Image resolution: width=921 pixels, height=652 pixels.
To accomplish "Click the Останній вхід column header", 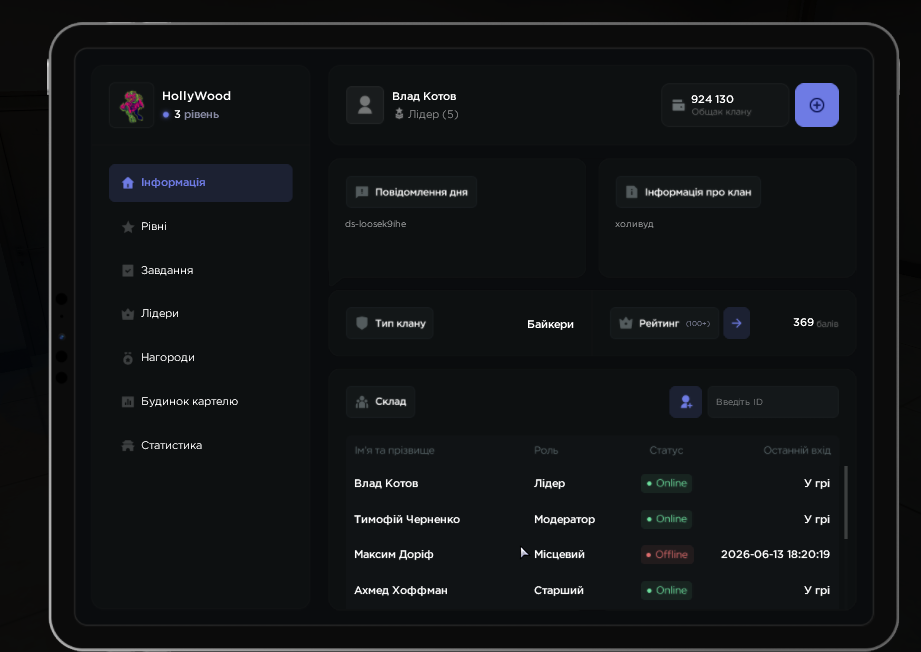I will (x=797, y=451).
